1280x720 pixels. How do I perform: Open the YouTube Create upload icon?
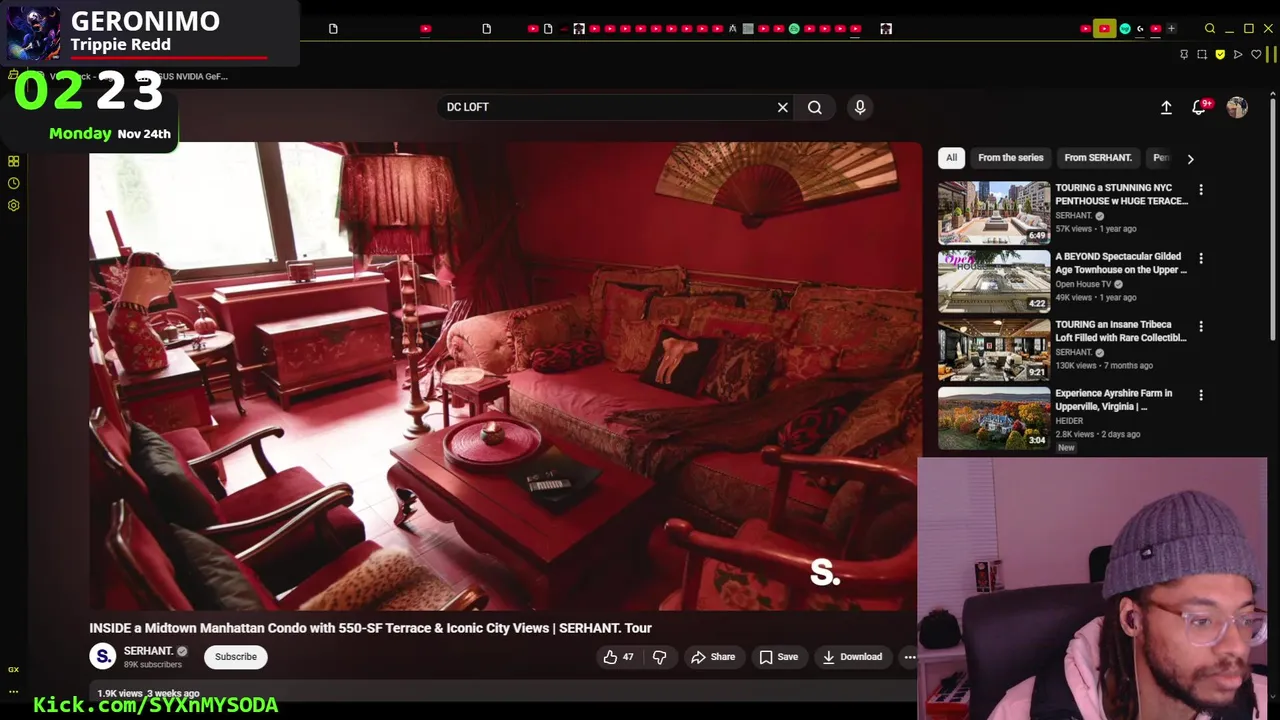tap(1166, 107)
